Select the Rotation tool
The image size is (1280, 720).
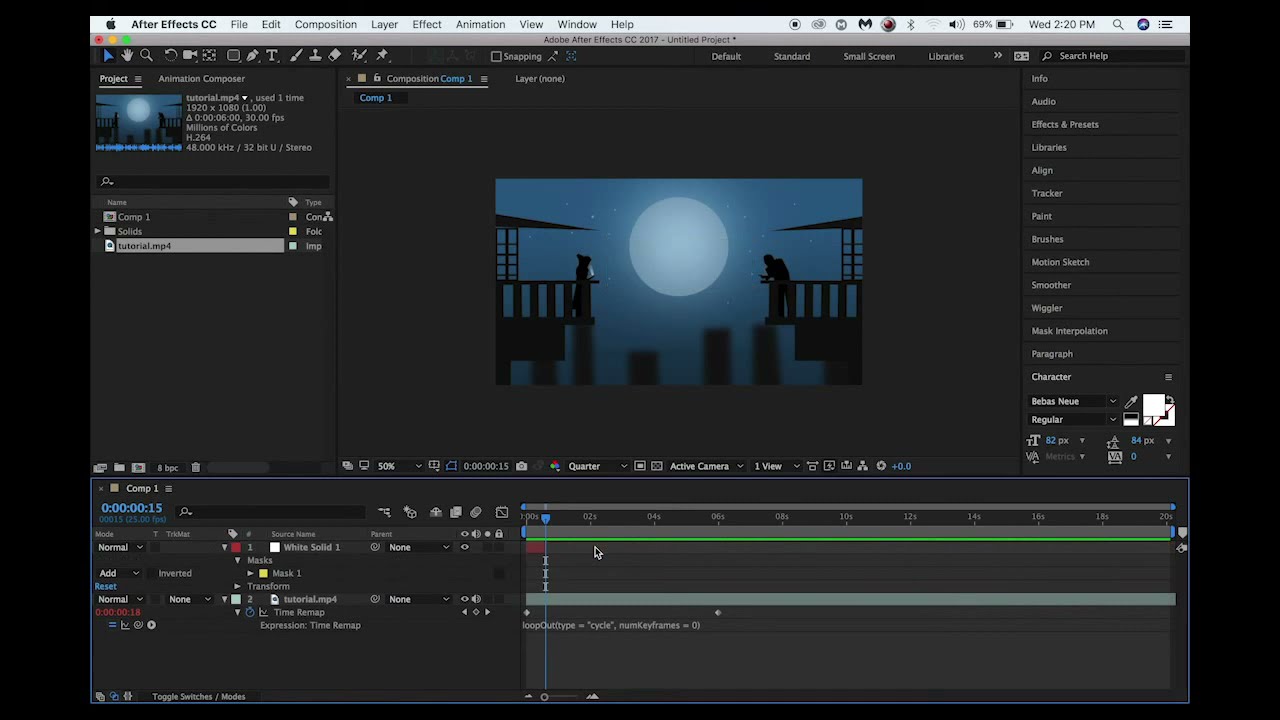[171, 56]
